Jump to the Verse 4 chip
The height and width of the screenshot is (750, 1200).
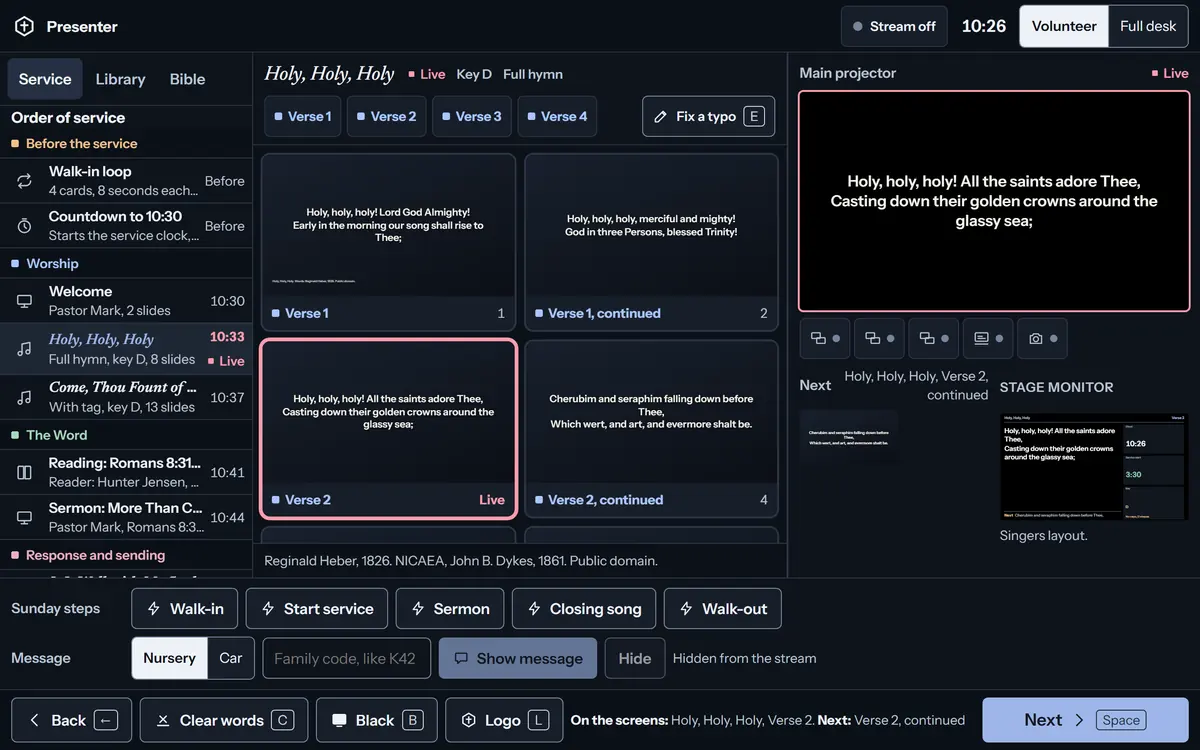point(557,116)
